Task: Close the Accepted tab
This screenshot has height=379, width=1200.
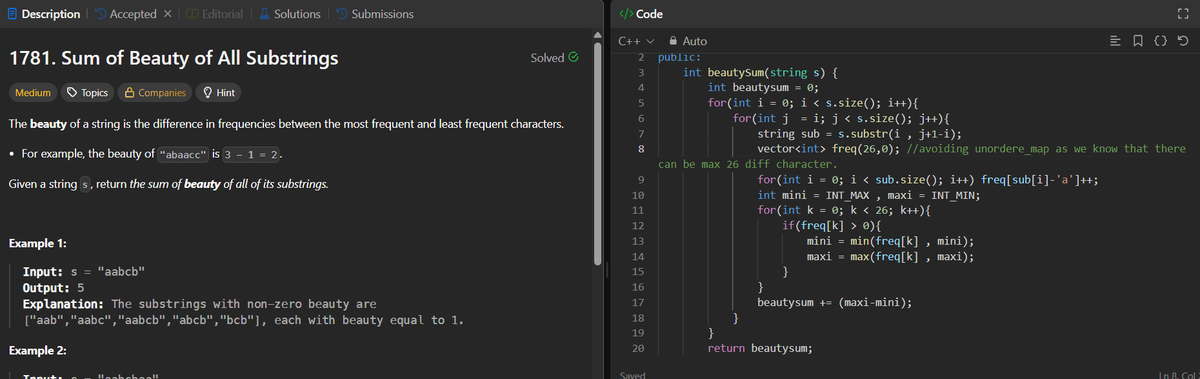Action: coord(168,14)
